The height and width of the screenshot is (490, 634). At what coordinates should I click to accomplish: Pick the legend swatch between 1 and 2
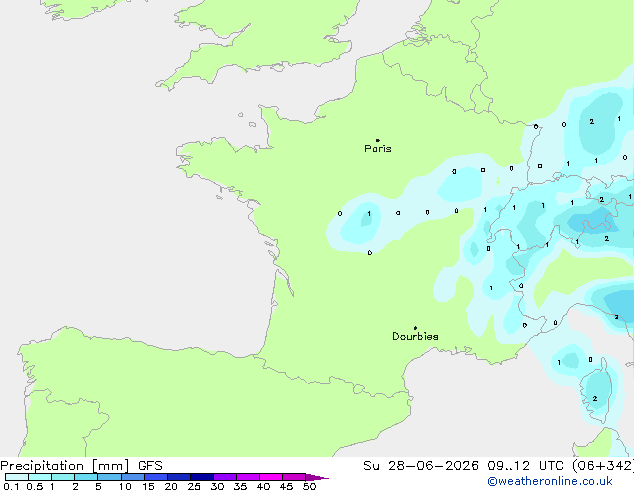point(63,477)
